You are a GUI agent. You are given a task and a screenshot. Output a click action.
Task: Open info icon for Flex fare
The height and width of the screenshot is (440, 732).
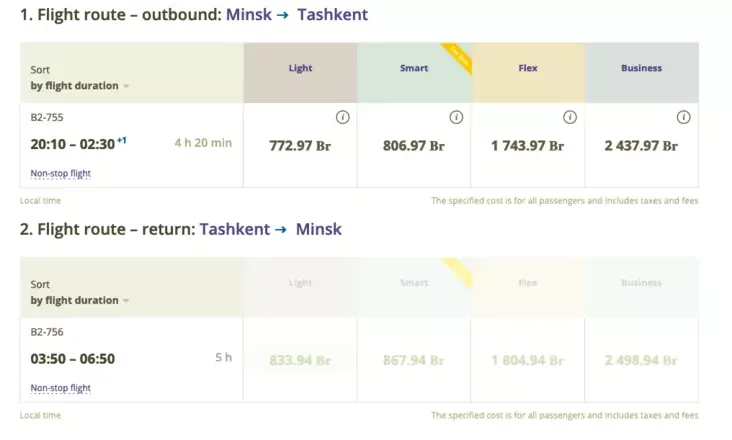(x=570, y=117)
